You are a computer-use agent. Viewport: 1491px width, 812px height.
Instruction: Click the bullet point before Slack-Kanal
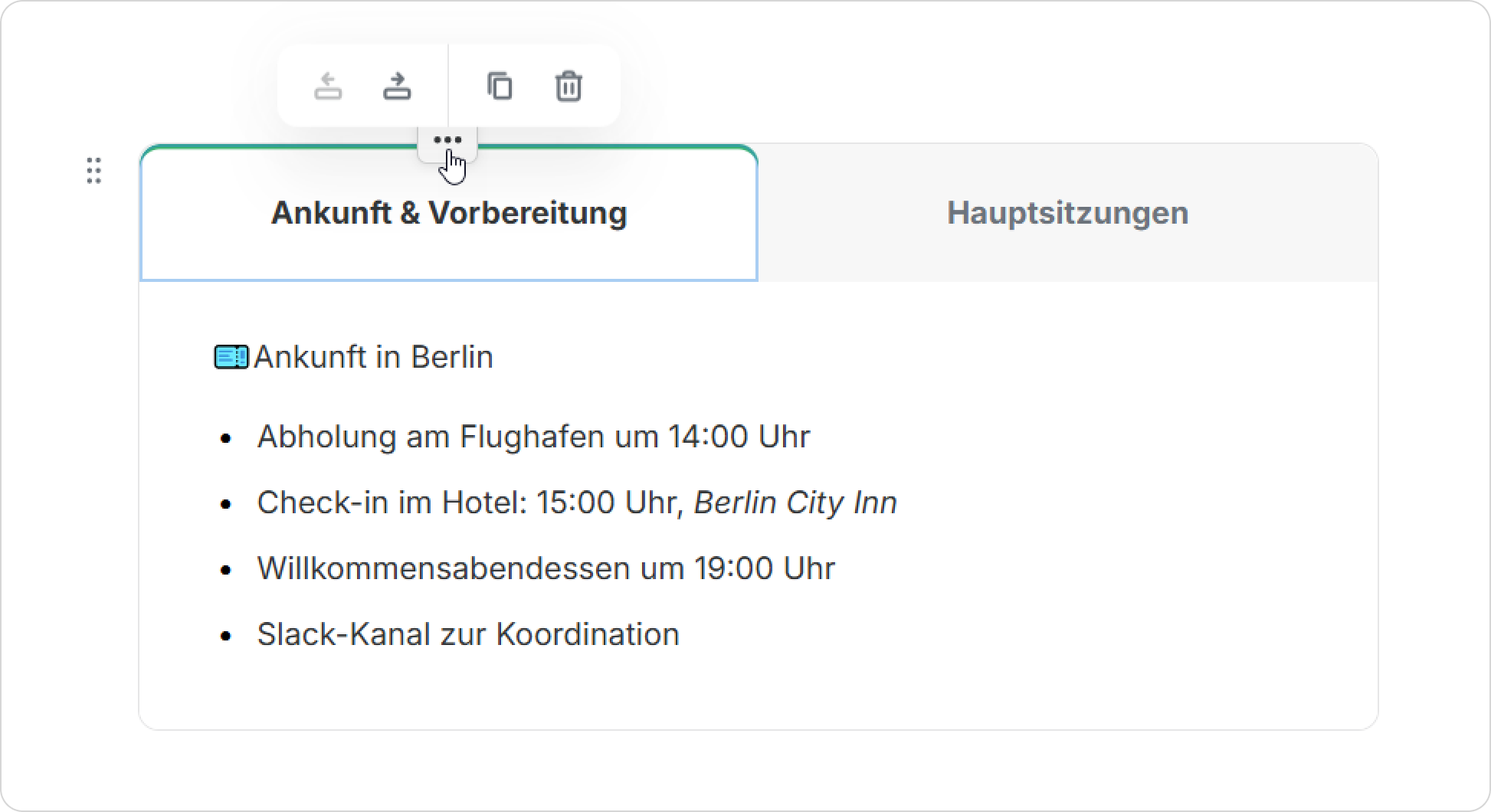point(225,636)
